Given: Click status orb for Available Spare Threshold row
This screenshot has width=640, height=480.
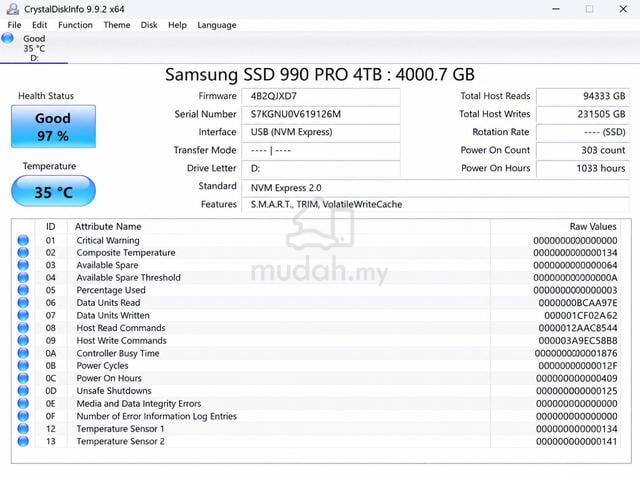Looking at the screenshot, I should pyautogui.click(x=23, y=278).
